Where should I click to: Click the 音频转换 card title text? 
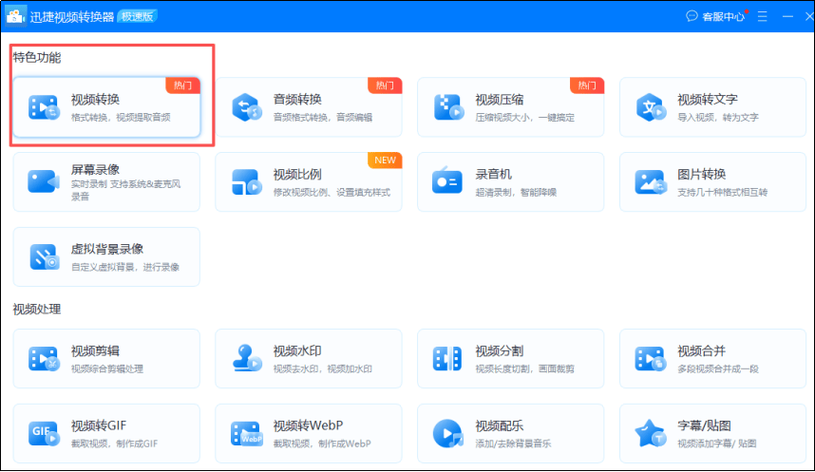tap(297, 99)
